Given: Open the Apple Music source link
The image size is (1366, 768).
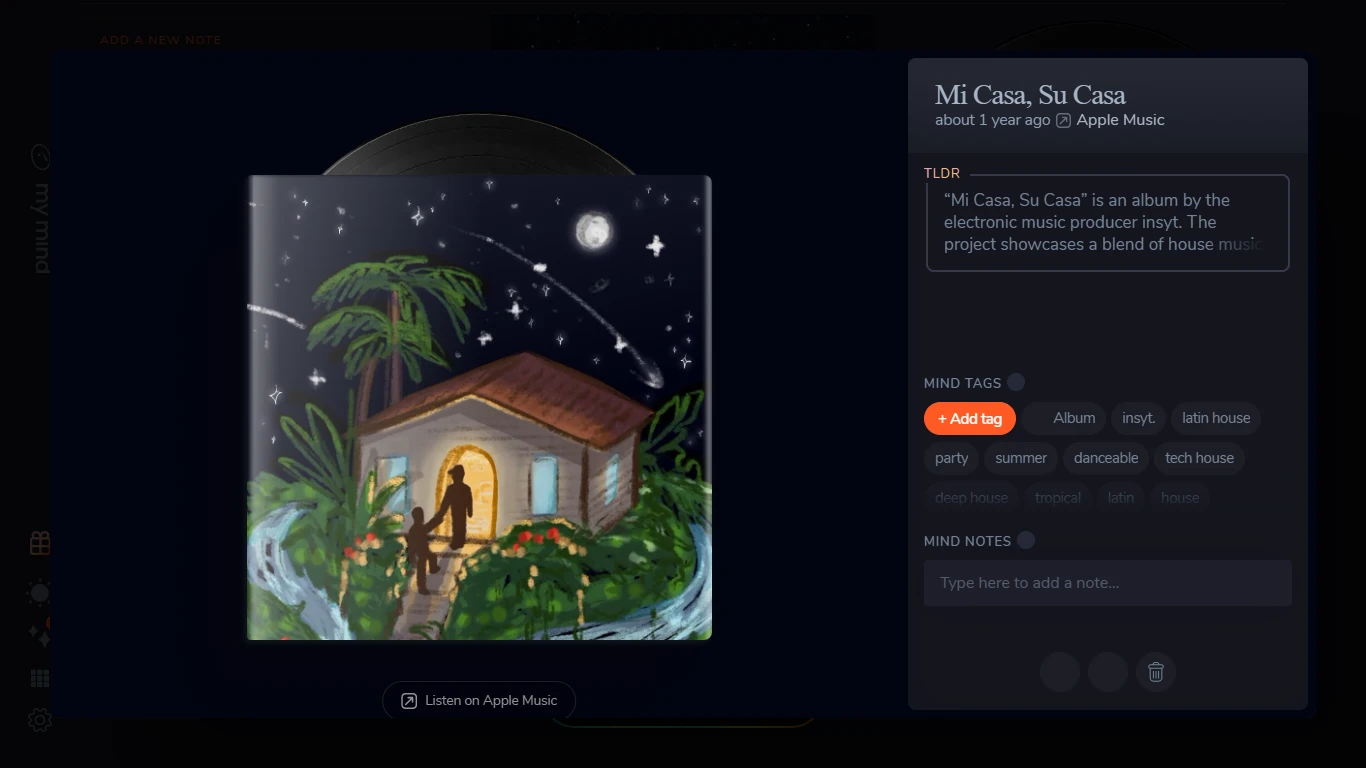Looking at the screenshot, I should pos(1120,120).
